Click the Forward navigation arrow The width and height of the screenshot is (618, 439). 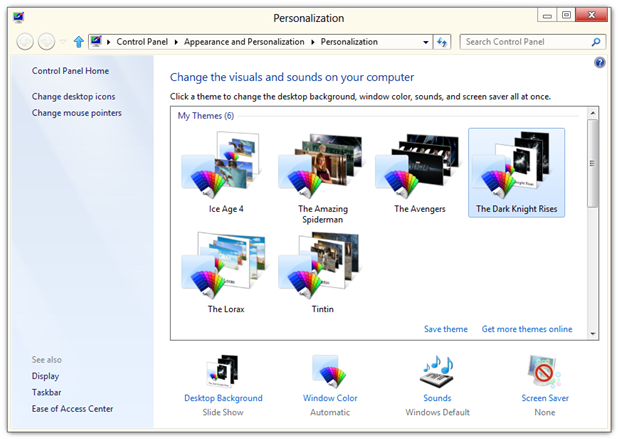pyautogui.click(x=46, y=41)
